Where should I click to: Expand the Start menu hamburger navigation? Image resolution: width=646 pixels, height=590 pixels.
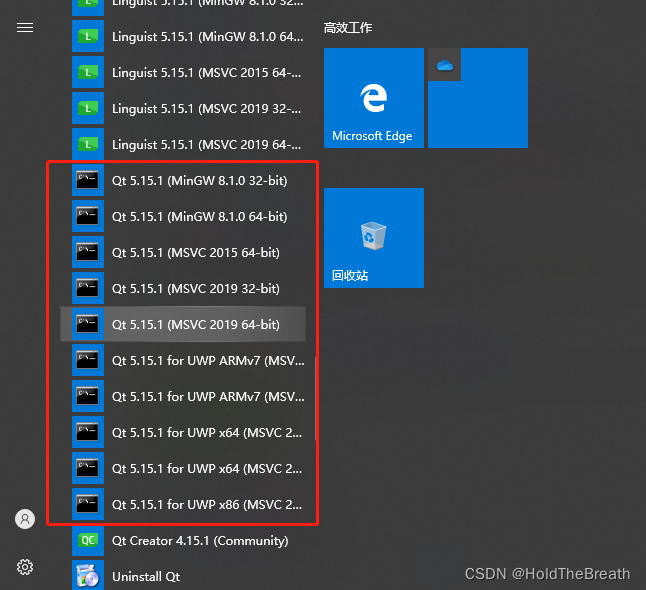click(x=25, y=28)
